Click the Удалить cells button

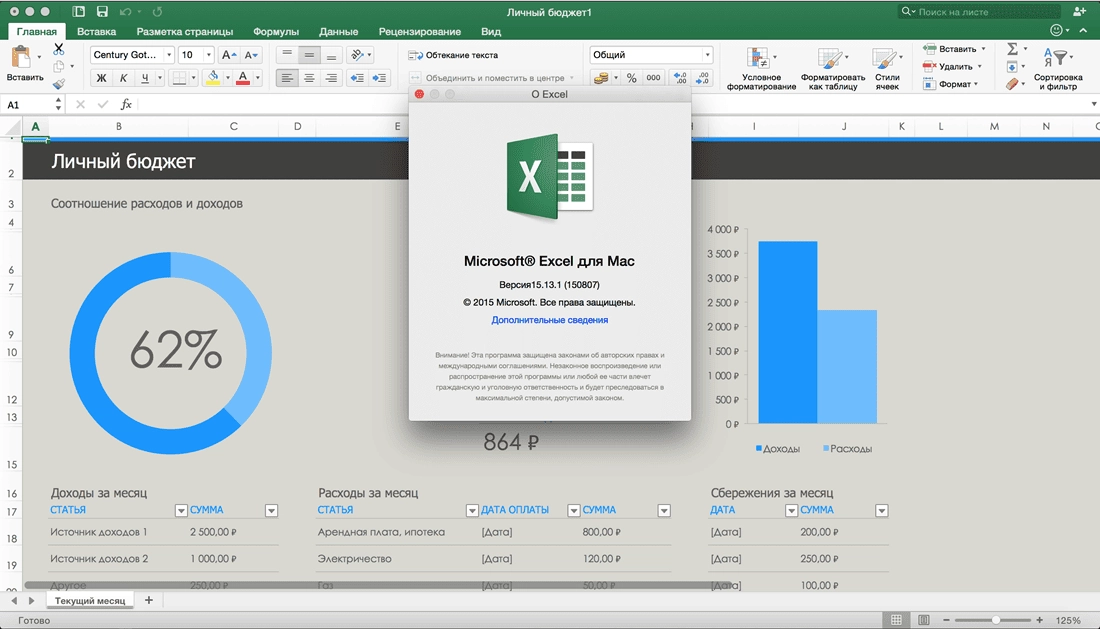[954, 67]
